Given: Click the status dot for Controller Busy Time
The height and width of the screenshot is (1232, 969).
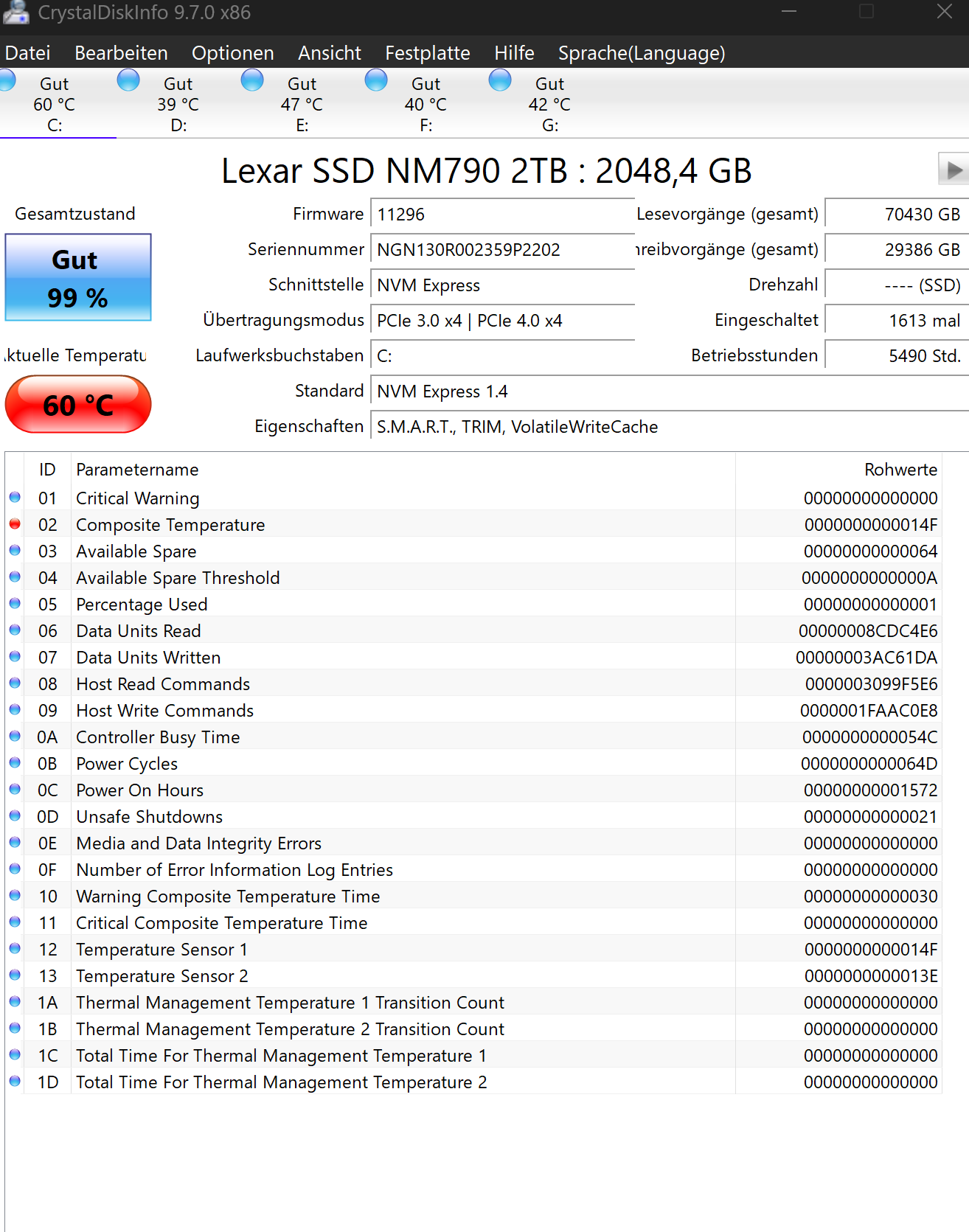Looking at the screenshot, I should (x=15, y=737).
